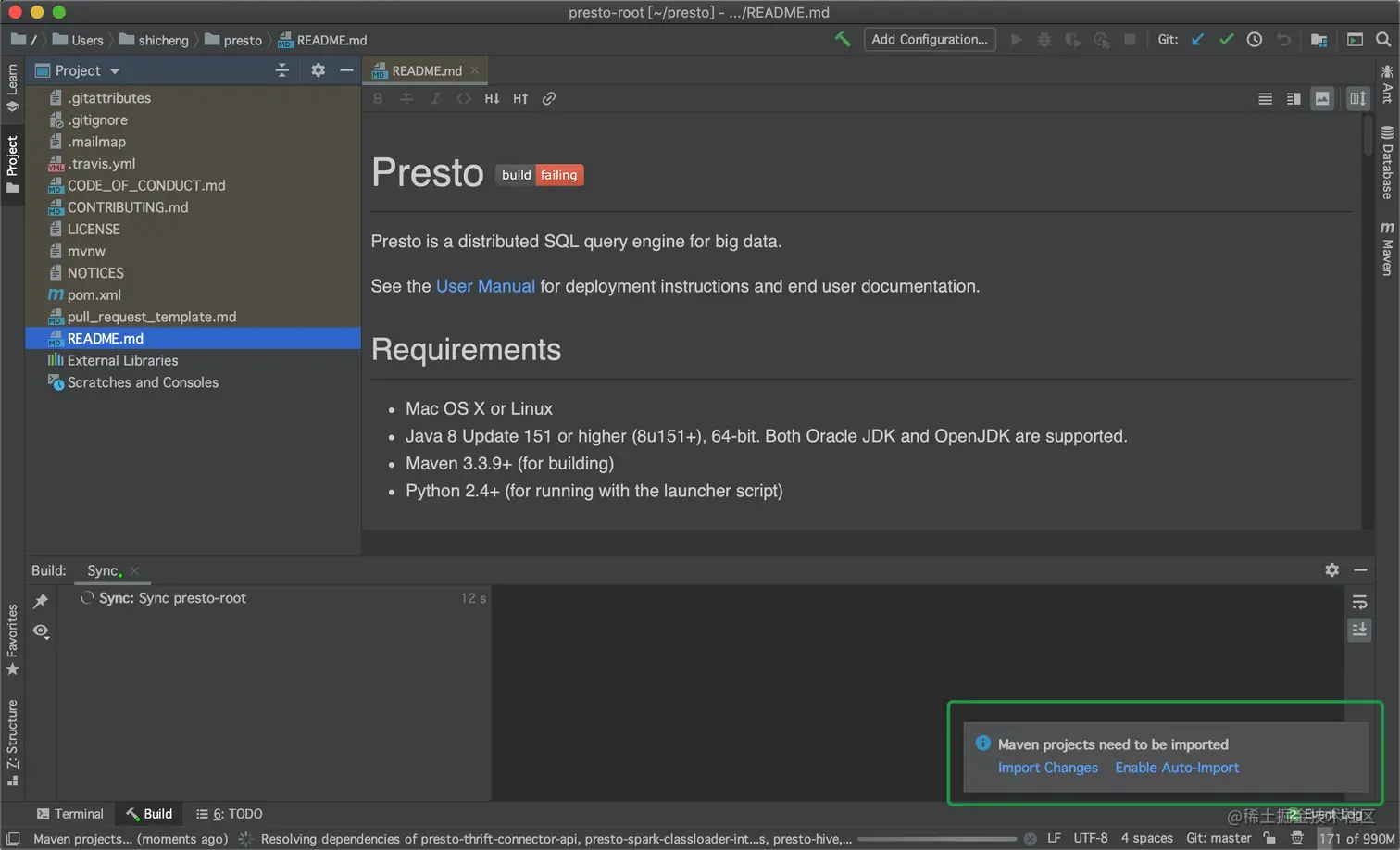Open the Terminal tool window tab

point(69,814)
